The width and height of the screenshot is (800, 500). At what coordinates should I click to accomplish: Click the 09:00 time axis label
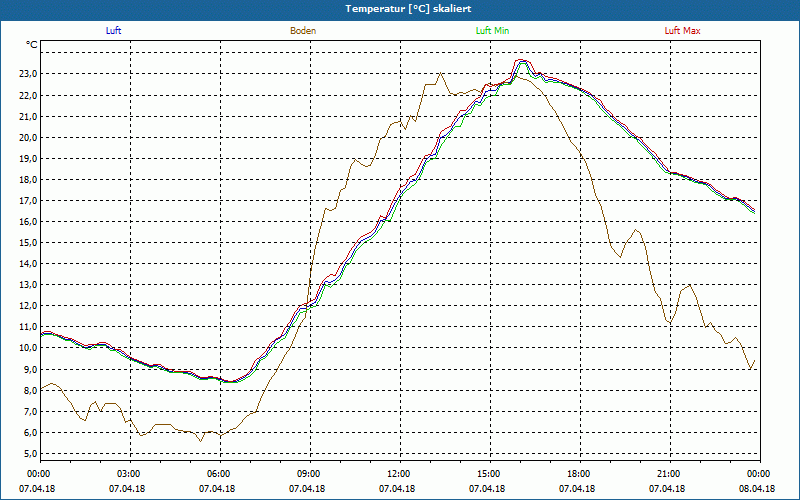coord(310,474)
